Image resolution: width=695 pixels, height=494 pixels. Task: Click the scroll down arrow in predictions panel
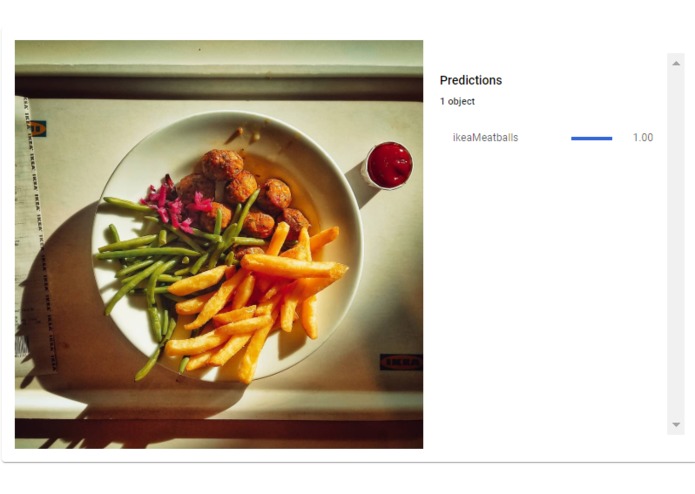click(676, 424)
